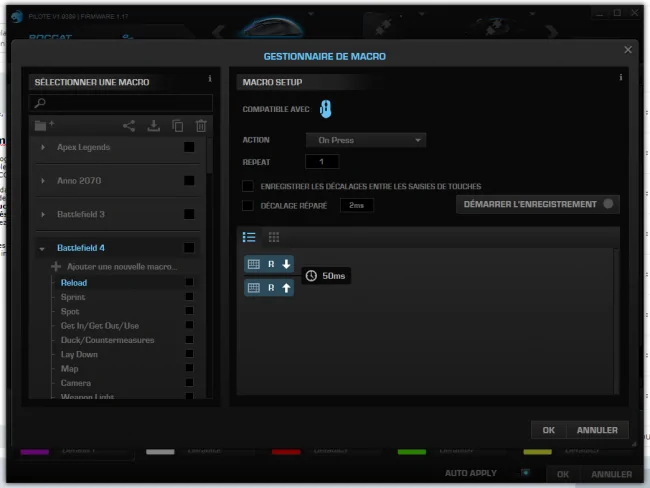Toggle the Duck/Countermeasures macro checkbox
650x488 pixels.
coord(189,340)
